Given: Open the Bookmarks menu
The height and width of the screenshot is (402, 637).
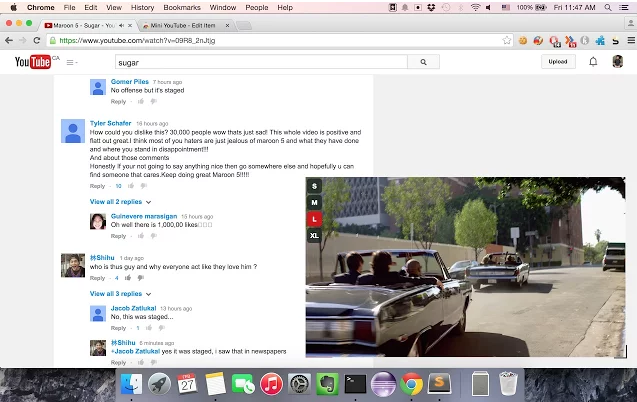Looking at the screenshot, I should pos(181,7).
